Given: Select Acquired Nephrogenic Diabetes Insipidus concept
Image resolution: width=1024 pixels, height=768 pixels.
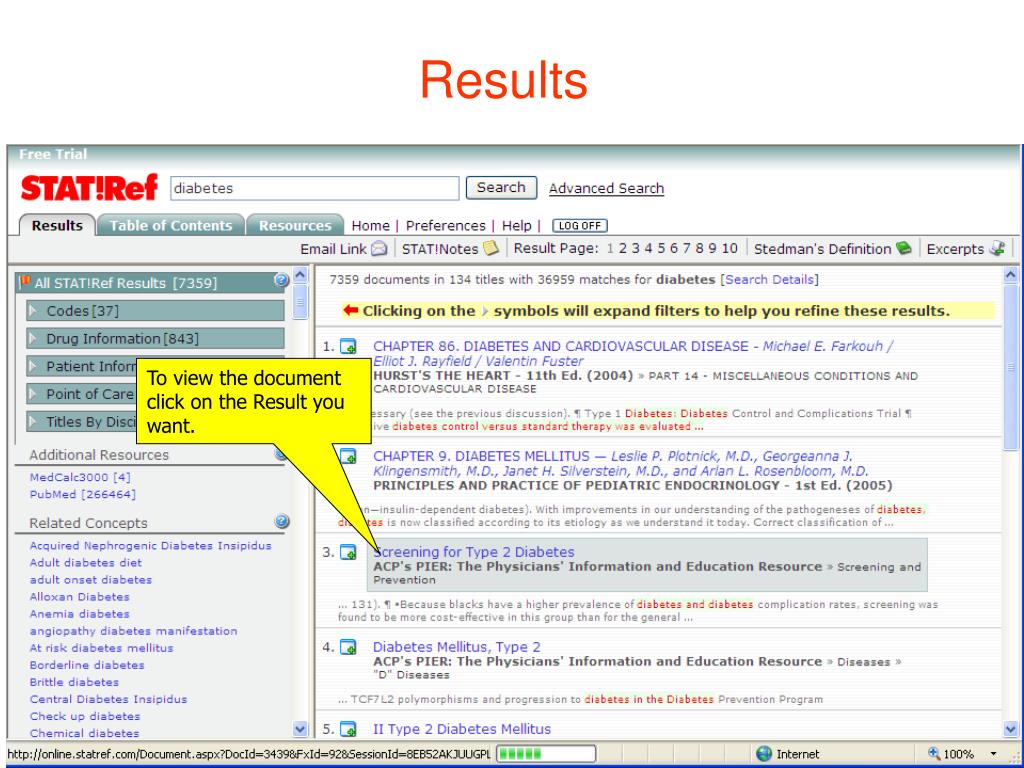Looking at the screenshot, I should (150, 545).
